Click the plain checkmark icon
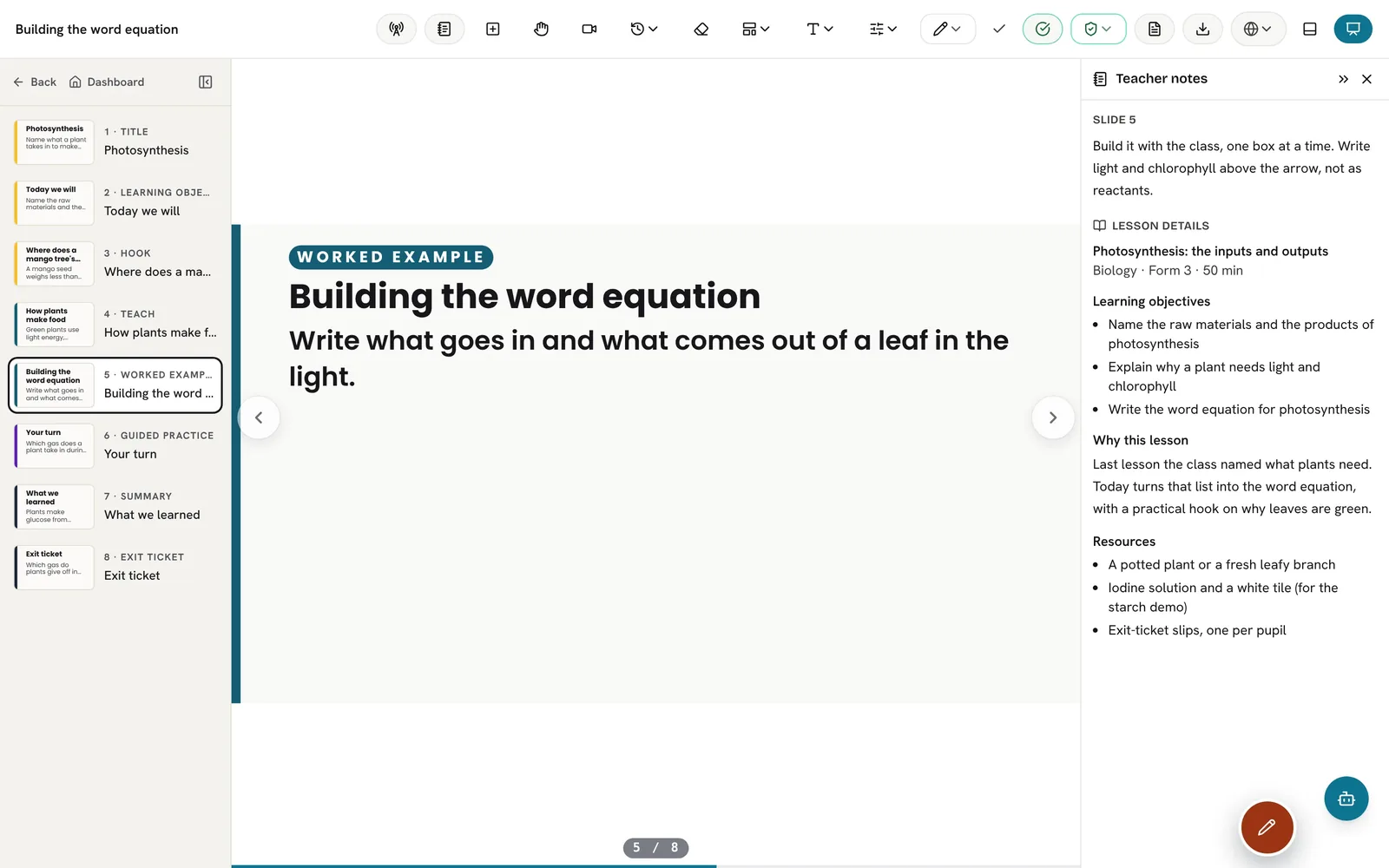This screenshot has width=1389, height=868. [x=999, y=29]
